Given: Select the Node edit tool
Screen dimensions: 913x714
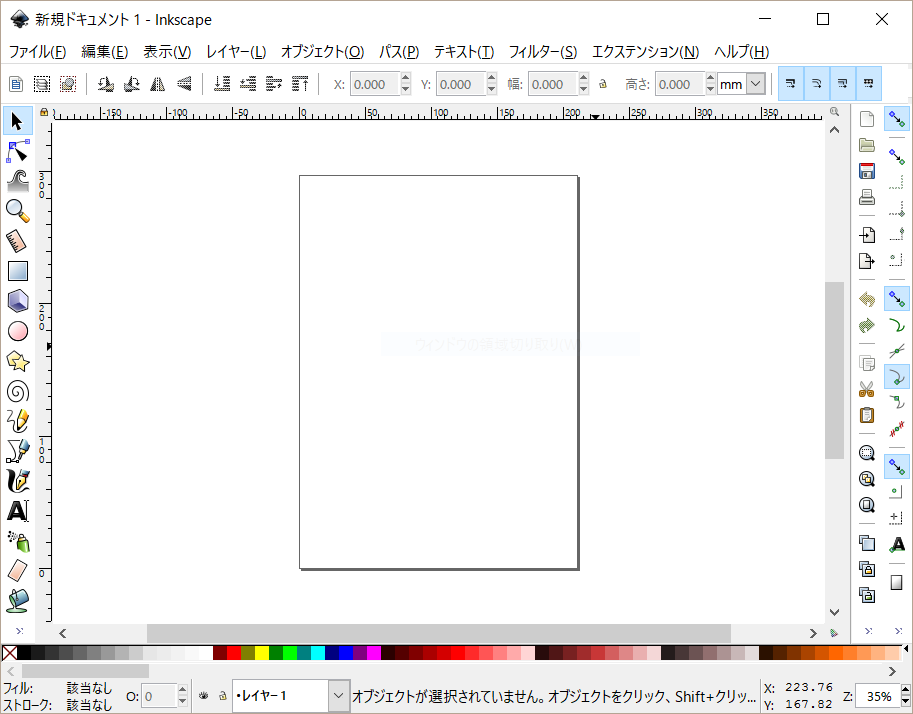Looking at the screenshot, I should tap(17, 151).
